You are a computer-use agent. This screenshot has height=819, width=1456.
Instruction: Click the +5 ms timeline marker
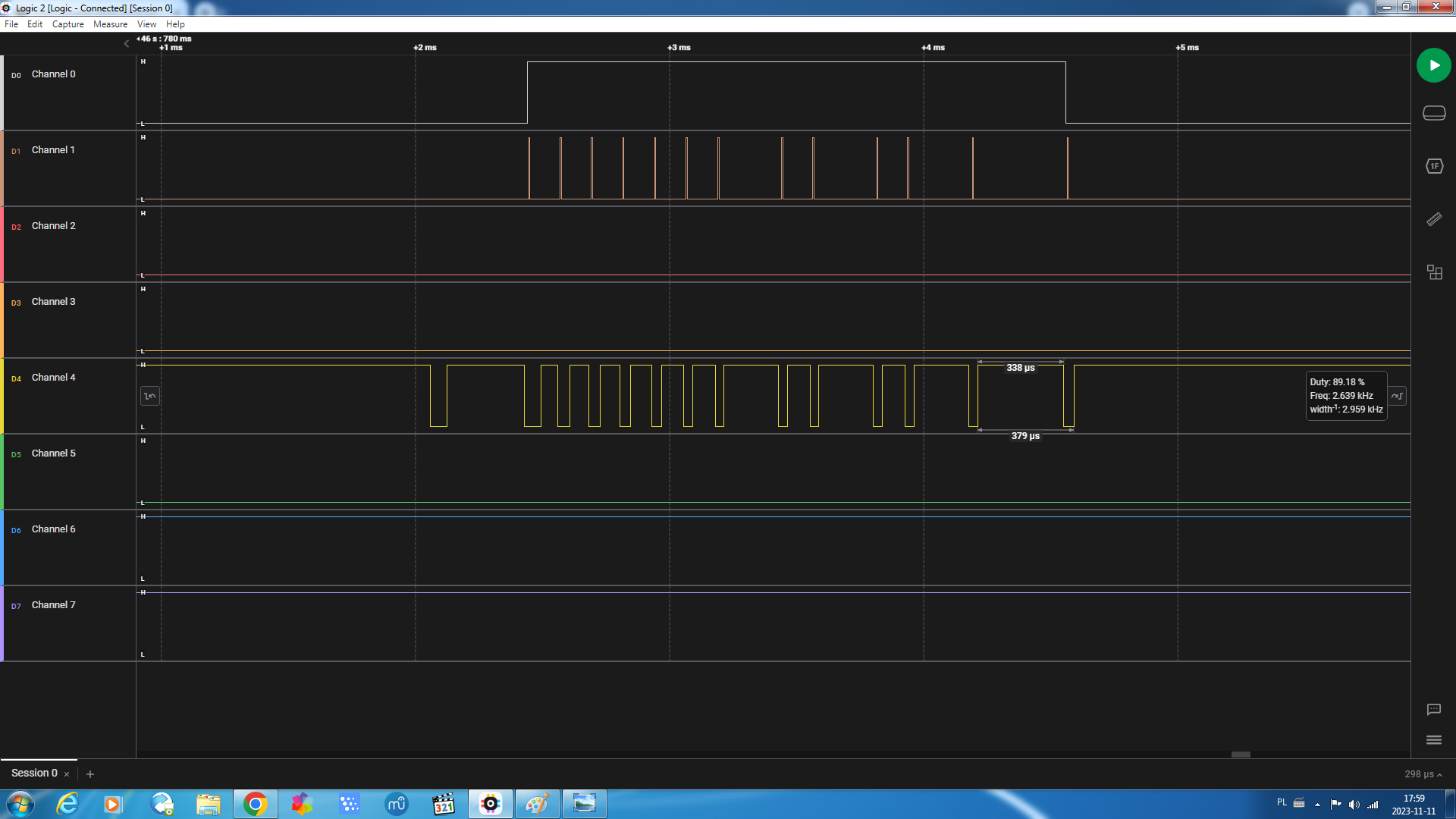(1187, 48)
